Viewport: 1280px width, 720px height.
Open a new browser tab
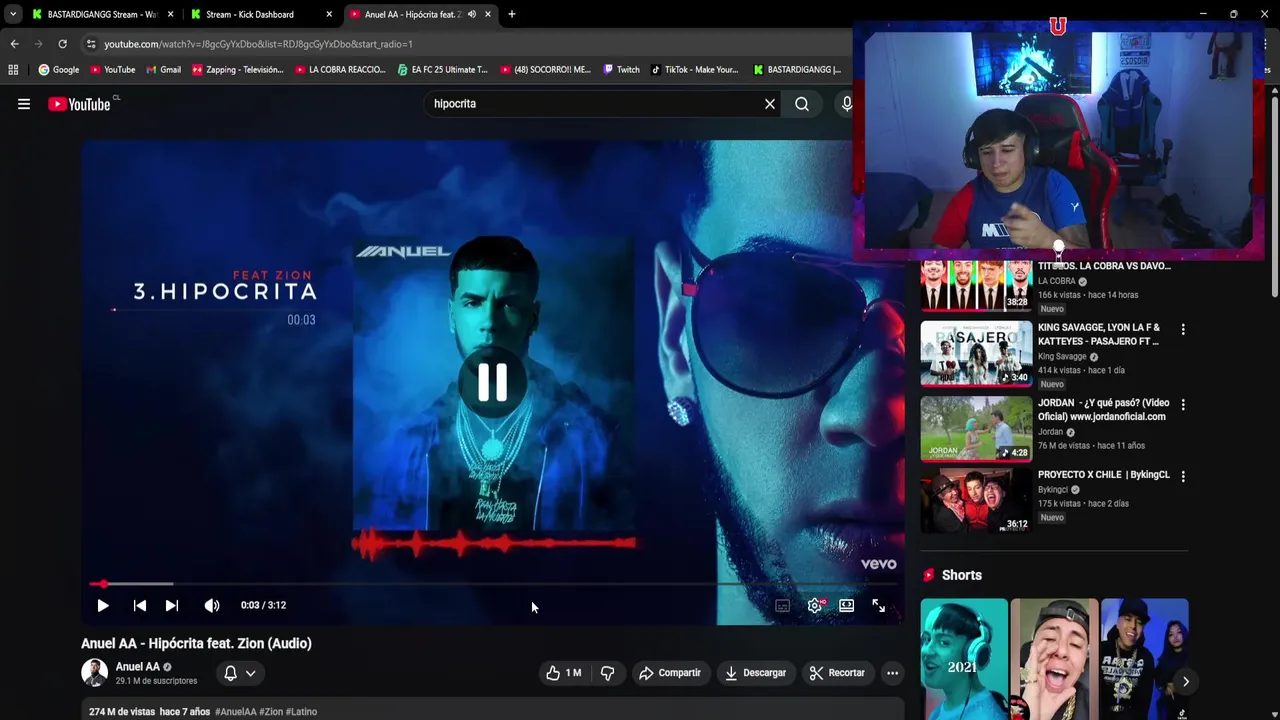tap(512, 14)
